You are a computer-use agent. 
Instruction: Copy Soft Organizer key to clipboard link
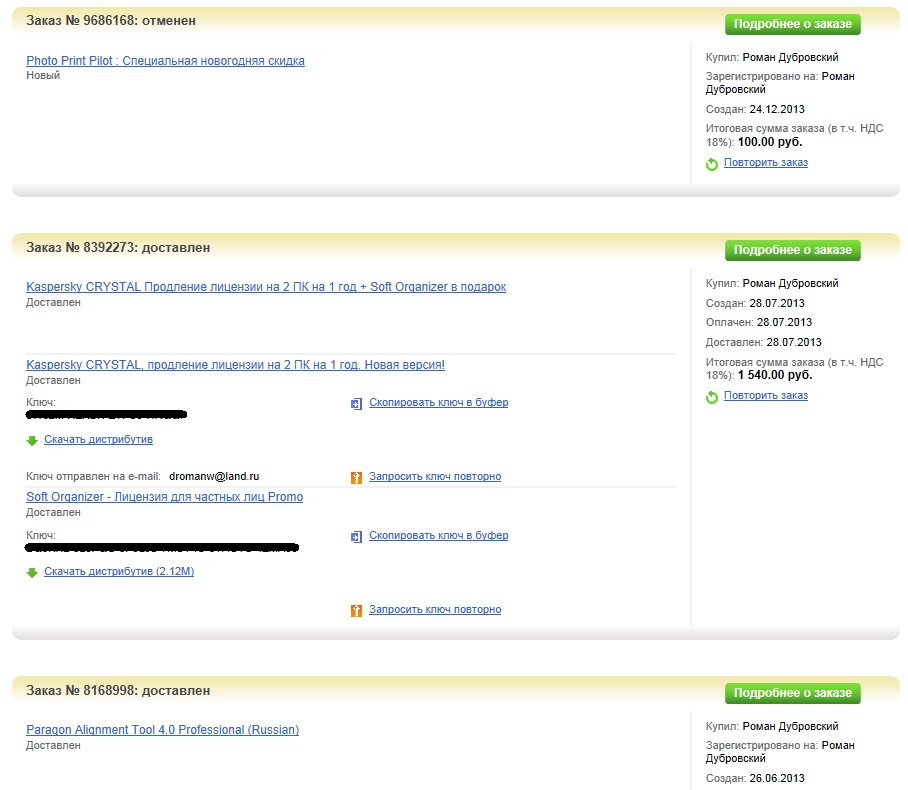click(x=438, y=536)
